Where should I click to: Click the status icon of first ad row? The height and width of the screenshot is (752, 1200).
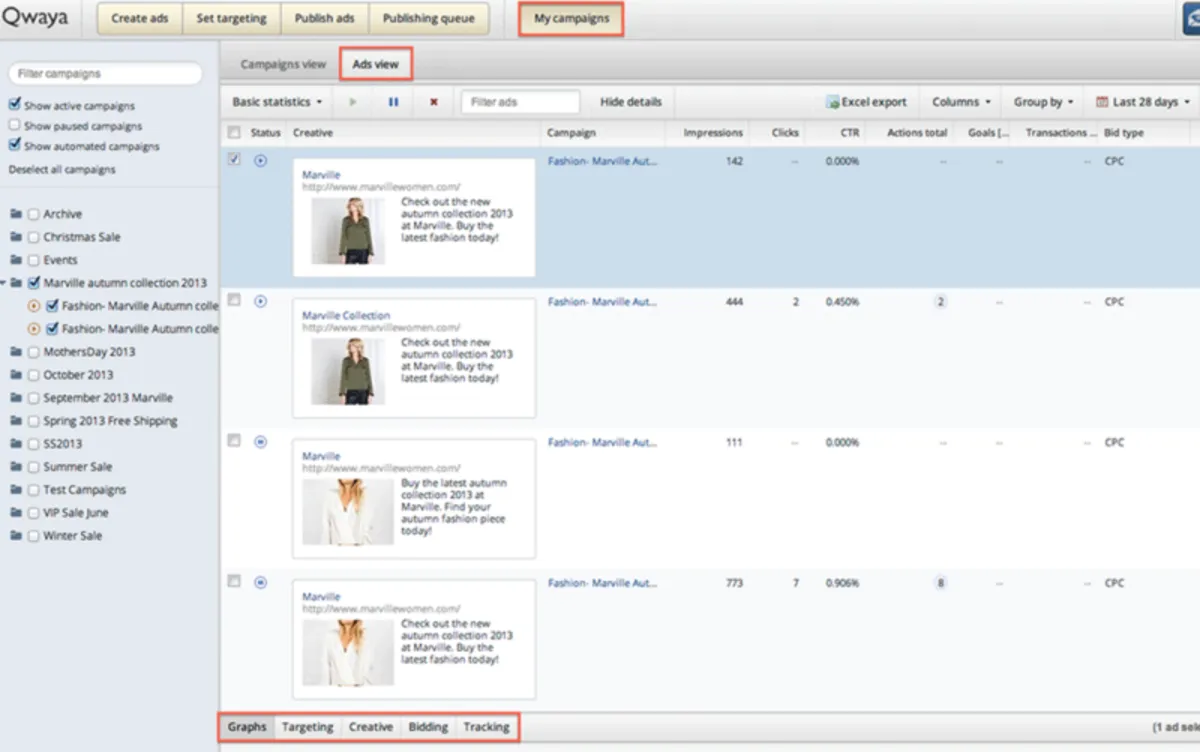(x=261, y=160)
